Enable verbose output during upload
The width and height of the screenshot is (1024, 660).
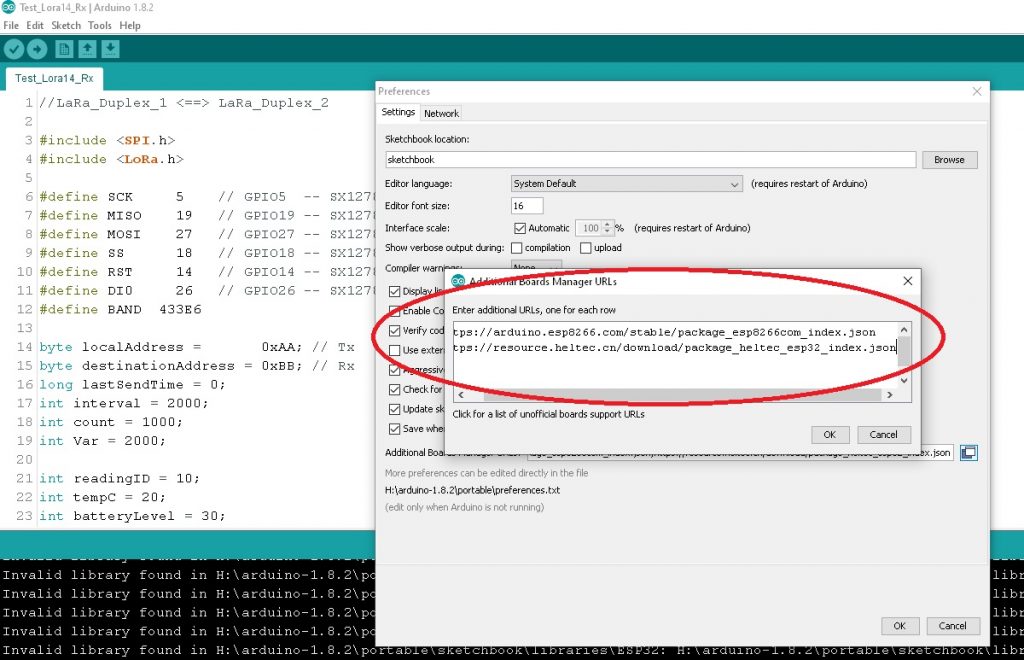586,248
